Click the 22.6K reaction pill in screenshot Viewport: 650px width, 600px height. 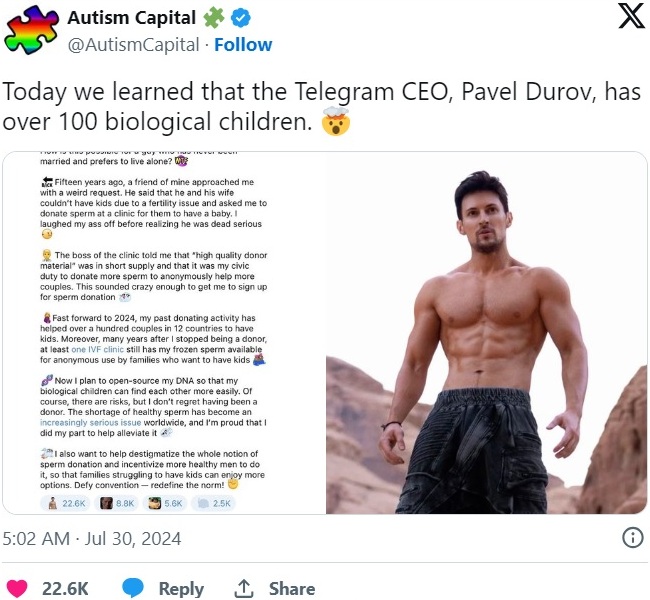coord(67,502)
